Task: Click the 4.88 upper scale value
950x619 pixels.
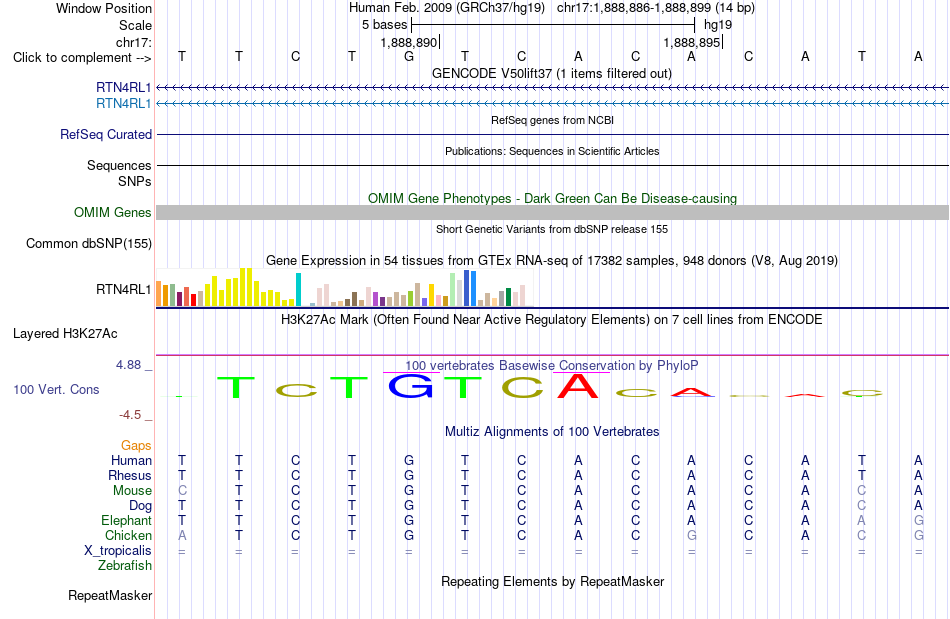Action: click(128, 365)
